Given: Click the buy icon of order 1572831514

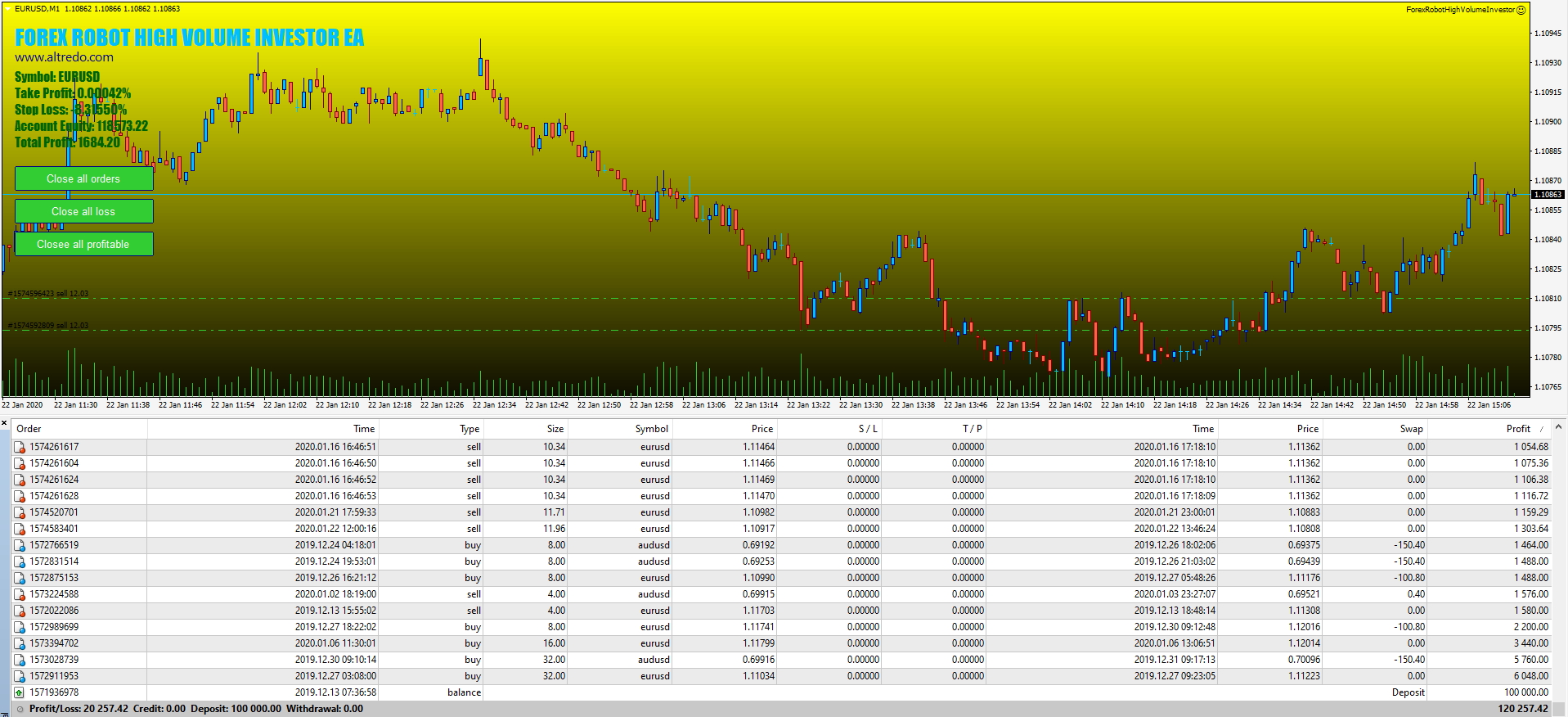Looking at the screenshot, I should [20, 561].
